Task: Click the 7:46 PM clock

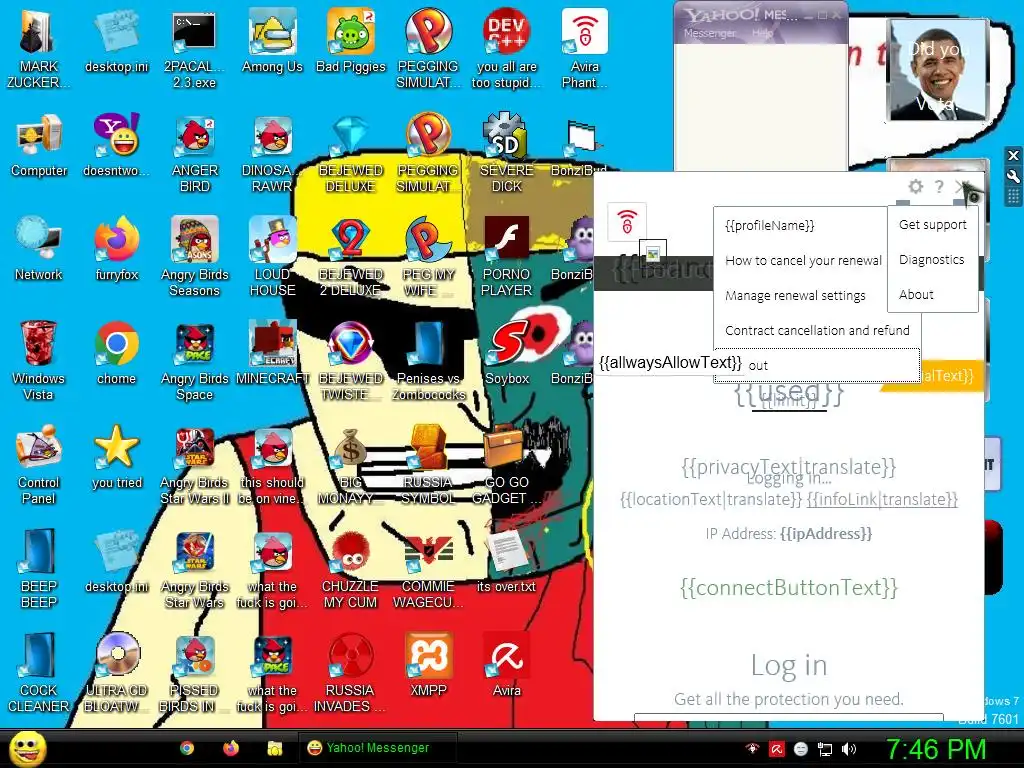Action: pos(935,749)
